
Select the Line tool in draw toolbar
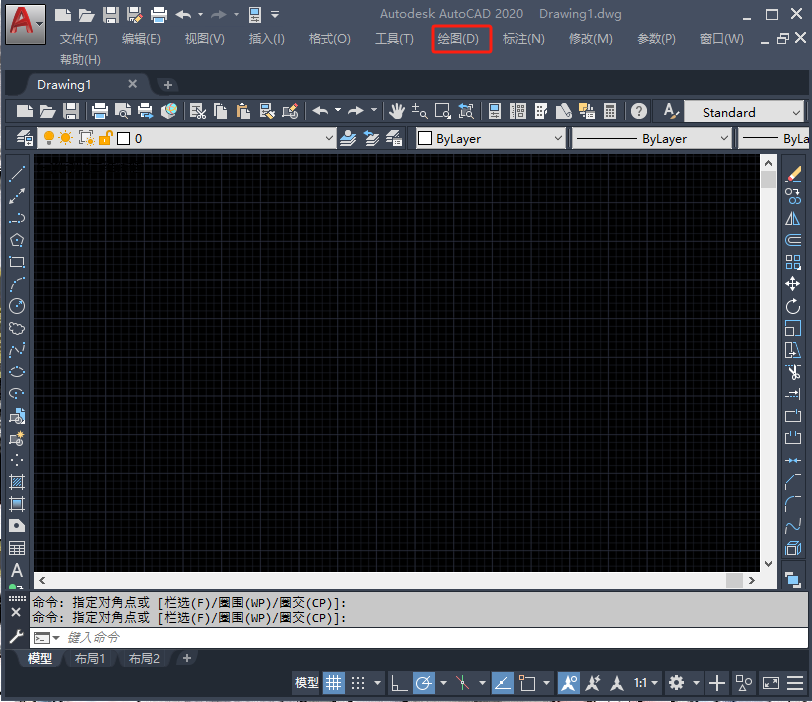click(x=17, y=174)
